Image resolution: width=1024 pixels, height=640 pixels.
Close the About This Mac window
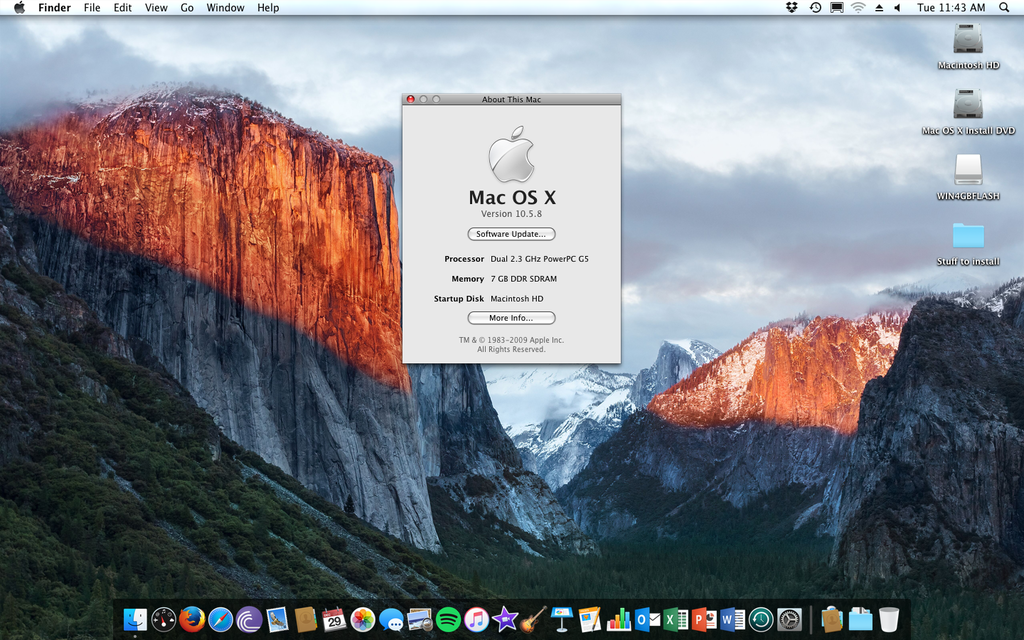pos(411,99)
